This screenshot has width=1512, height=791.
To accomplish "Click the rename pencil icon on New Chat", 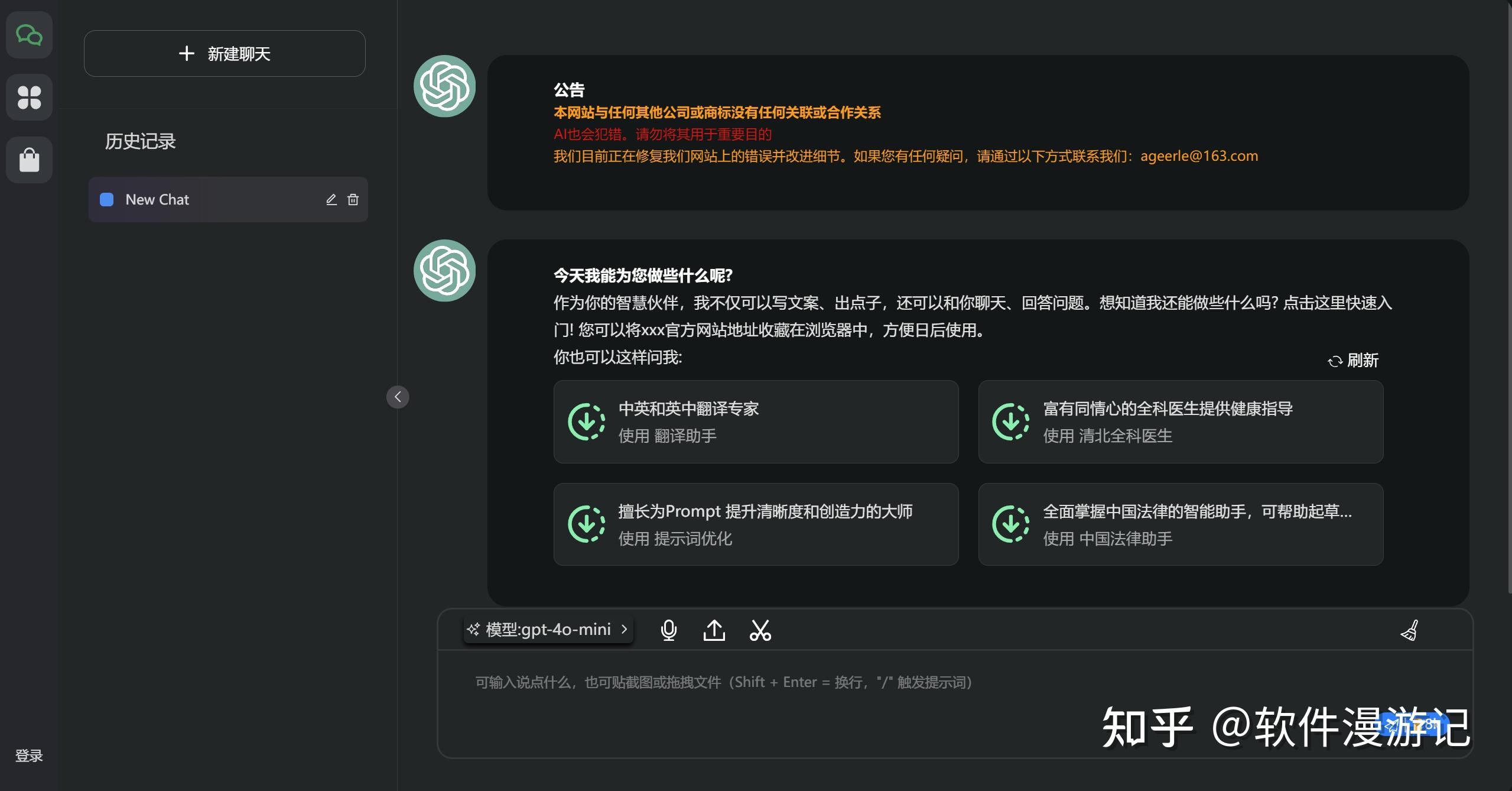I will pos(331,199).
